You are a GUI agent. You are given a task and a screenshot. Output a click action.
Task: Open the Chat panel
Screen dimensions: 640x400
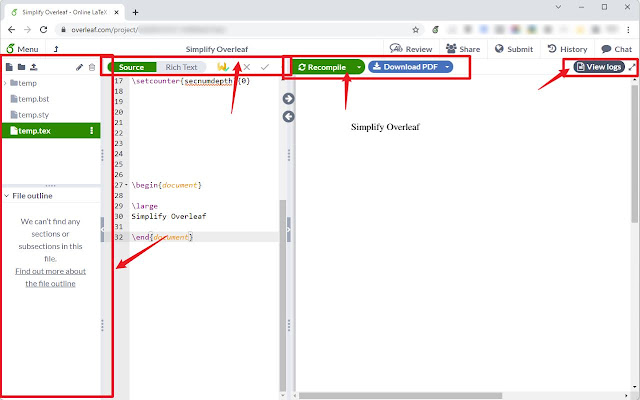616,49
